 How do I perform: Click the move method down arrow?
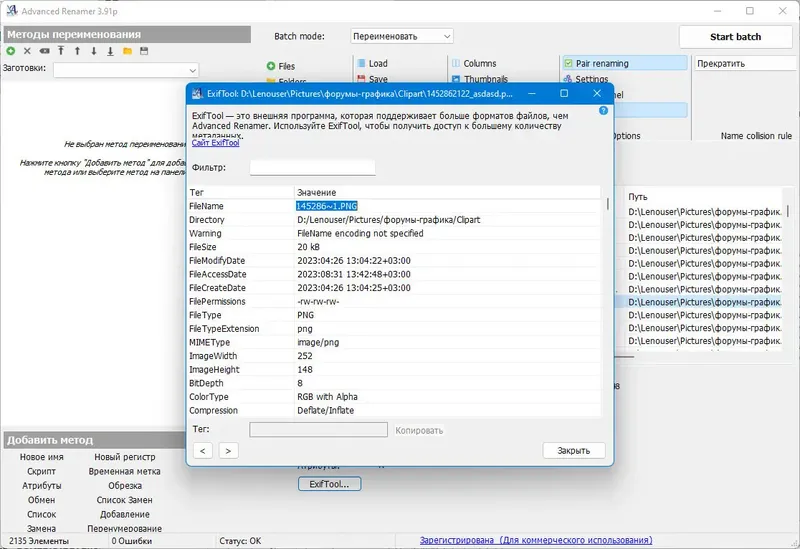click(x=94, y=51)
